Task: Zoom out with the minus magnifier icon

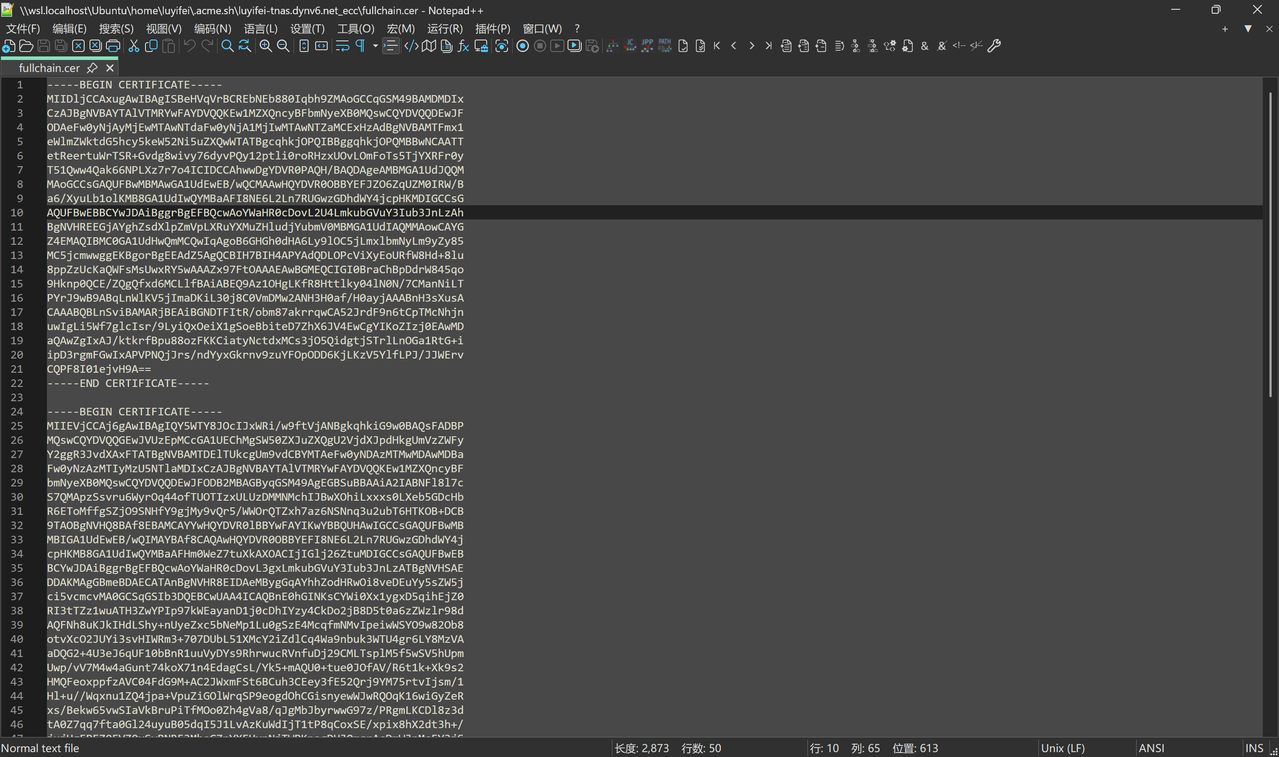Action: 283,46
